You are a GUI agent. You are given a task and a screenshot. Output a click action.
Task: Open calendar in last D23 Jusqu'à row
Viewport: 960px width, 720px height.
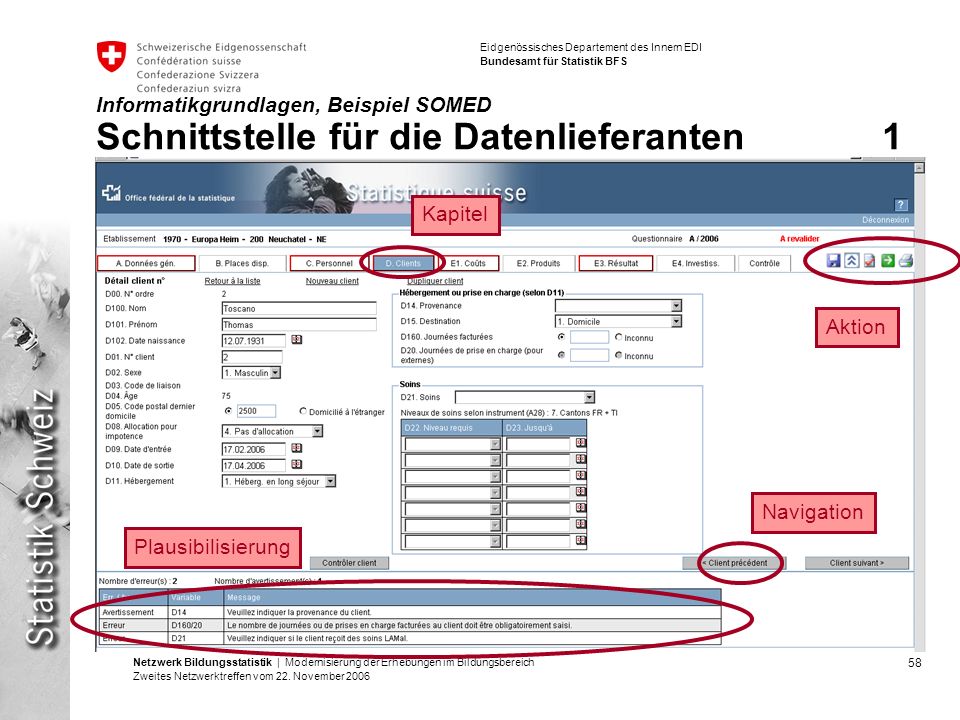coord(581,541)
